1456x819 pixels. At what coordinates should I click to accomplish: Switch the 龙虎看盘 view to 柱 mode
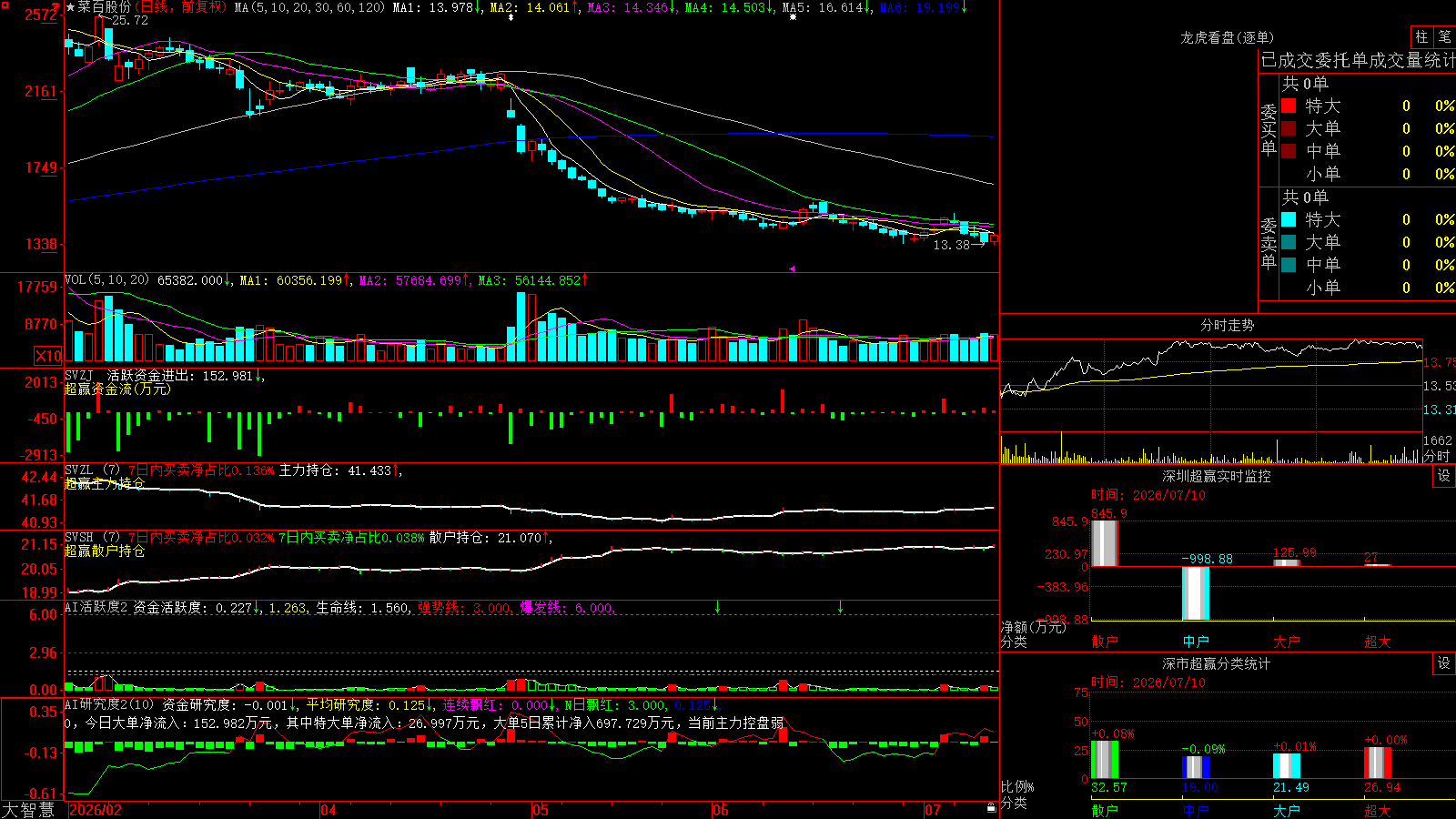1421,36
